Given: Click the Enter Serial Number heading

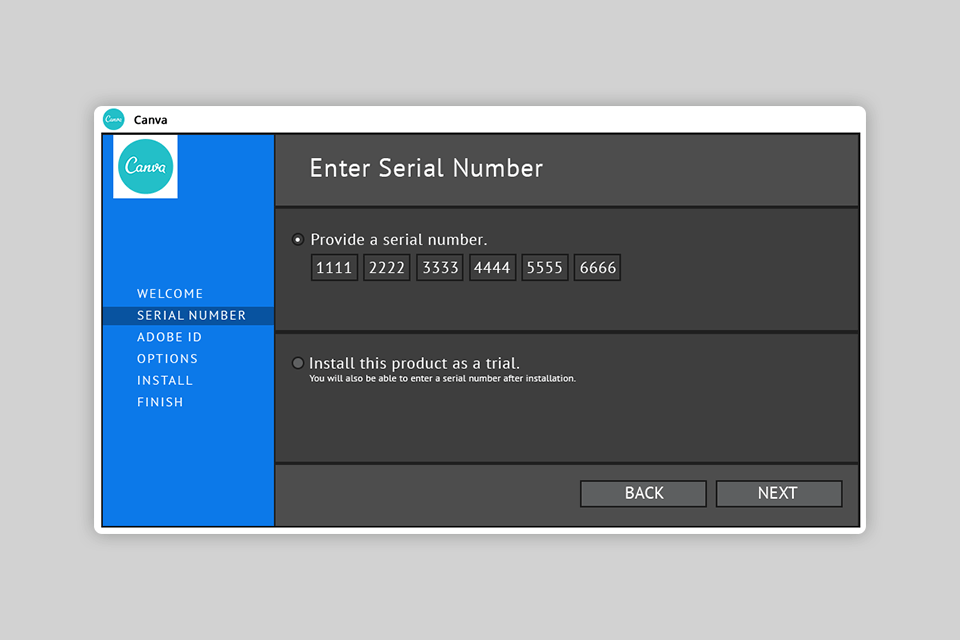Looking at the screenshot, I should [426, 168].
